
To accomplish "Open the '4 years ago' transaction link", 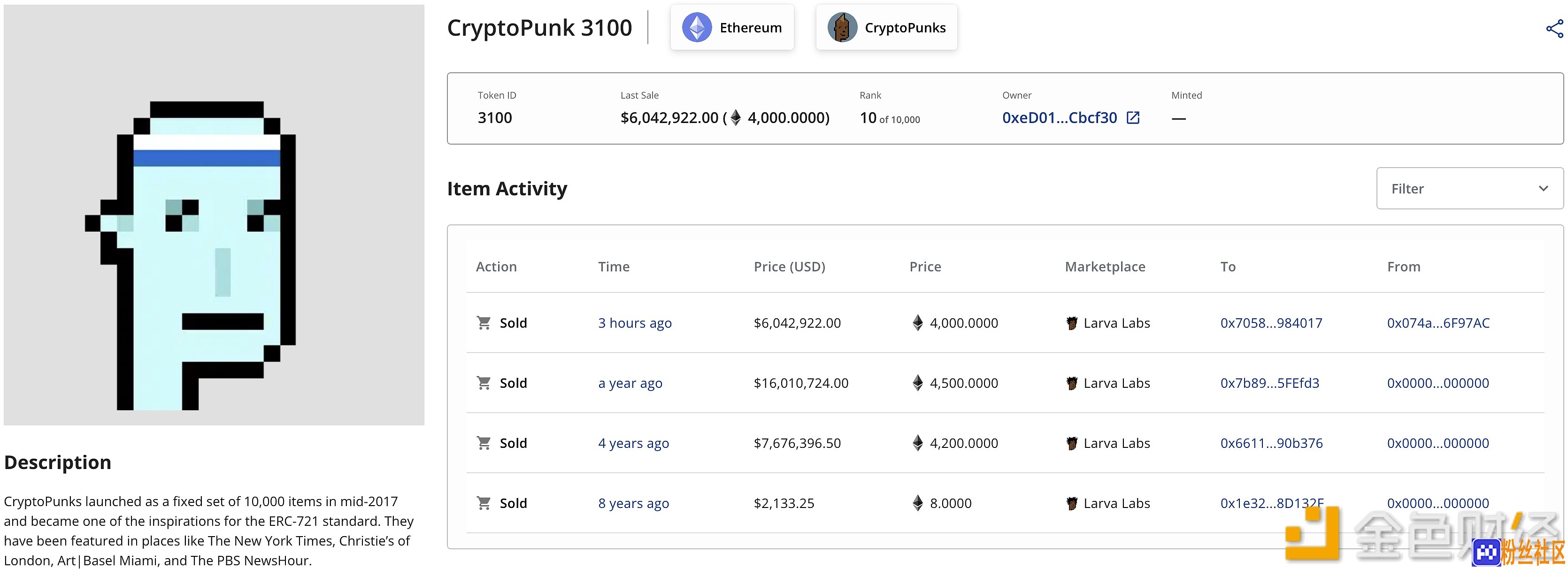I will 633,444.
